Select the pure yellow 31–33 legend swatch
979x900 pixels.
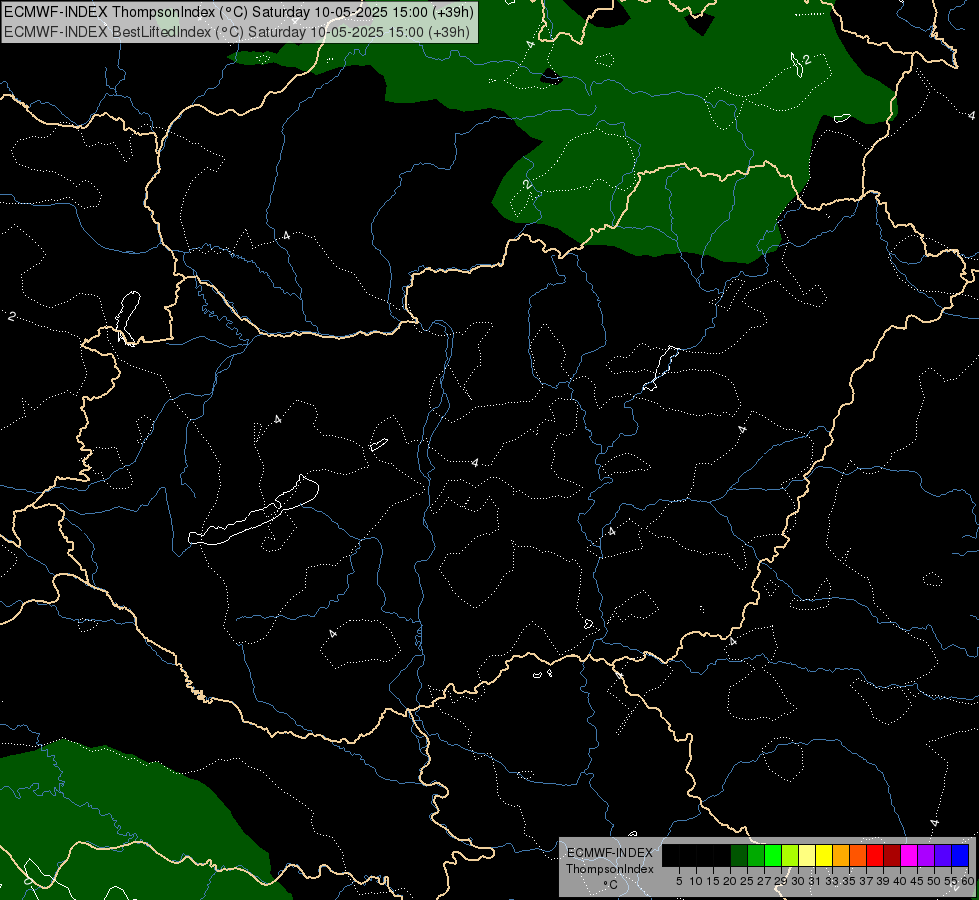click(824, 855)
